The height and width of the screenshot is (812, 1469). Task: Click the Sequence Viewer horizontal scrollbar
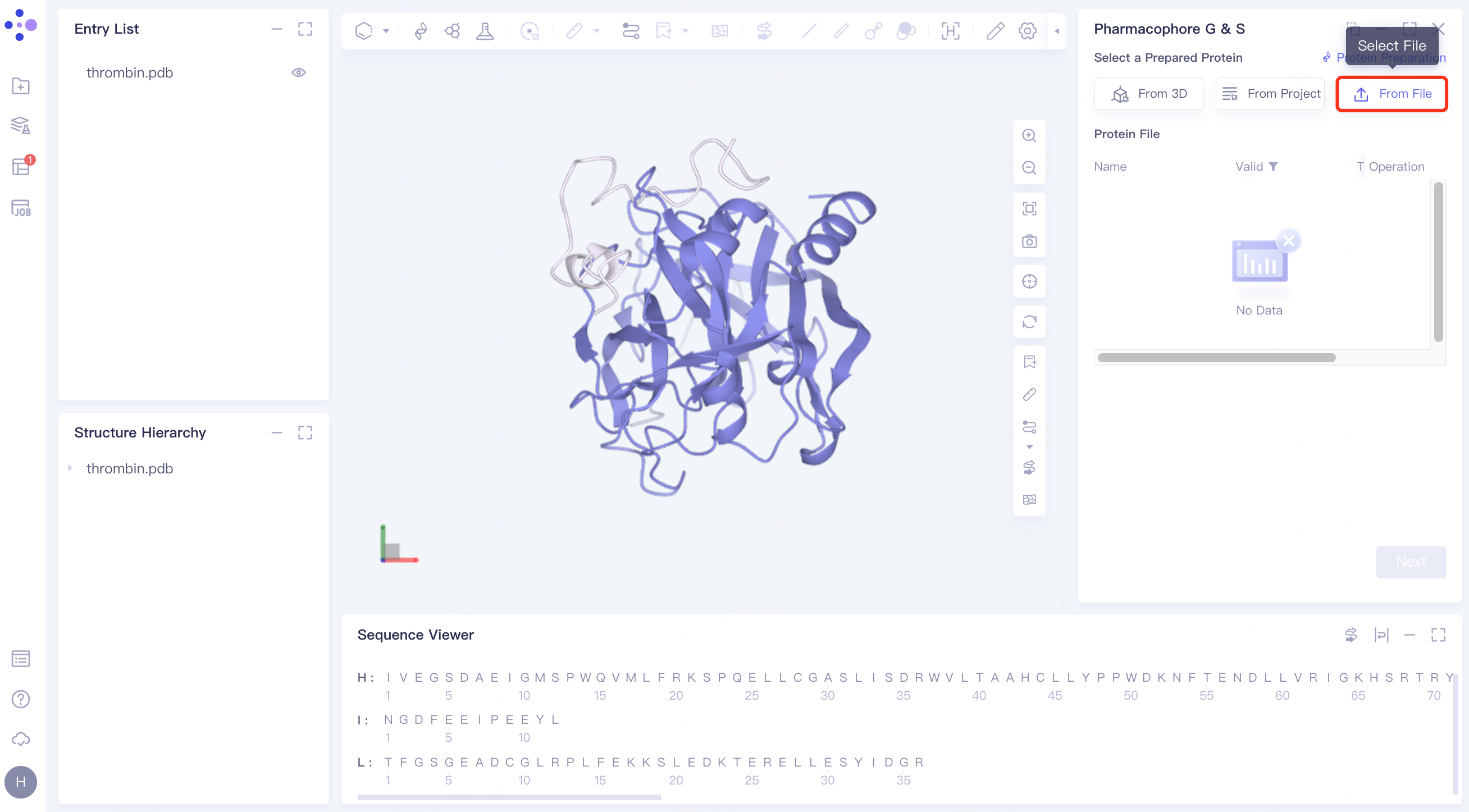(509, 797)
